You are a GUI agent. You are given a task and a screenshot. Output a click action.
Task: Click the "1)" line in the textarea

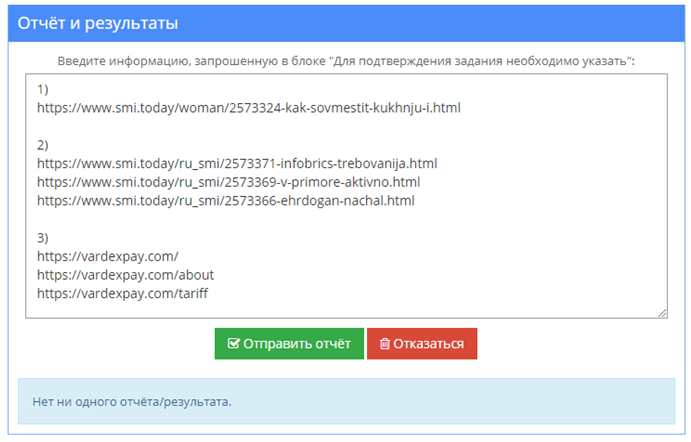tap(43, 89)
